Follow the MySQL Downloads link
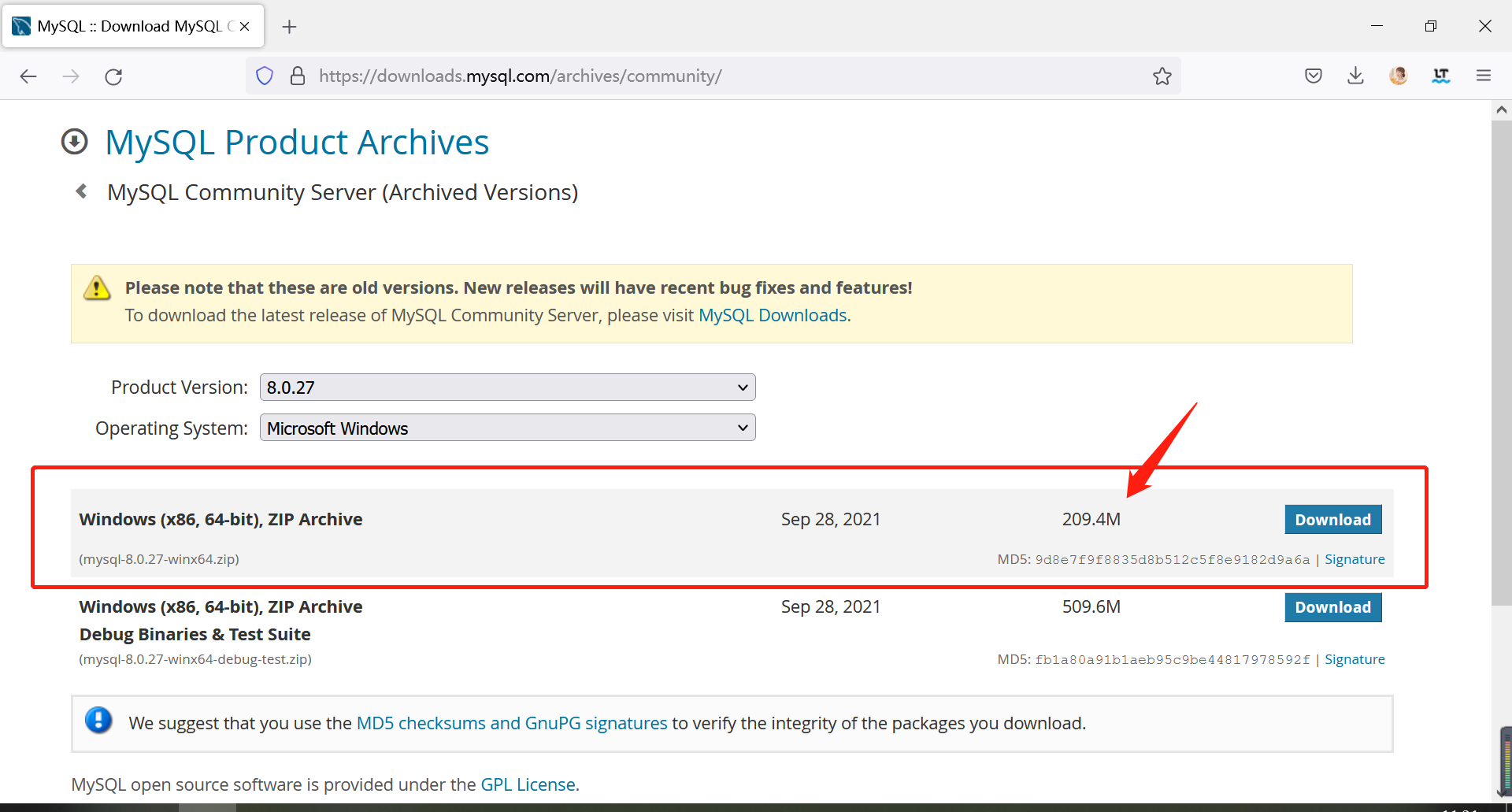The height and width of the screenshot is (812, 1512). pyautogui.click(x=773, y=315)
